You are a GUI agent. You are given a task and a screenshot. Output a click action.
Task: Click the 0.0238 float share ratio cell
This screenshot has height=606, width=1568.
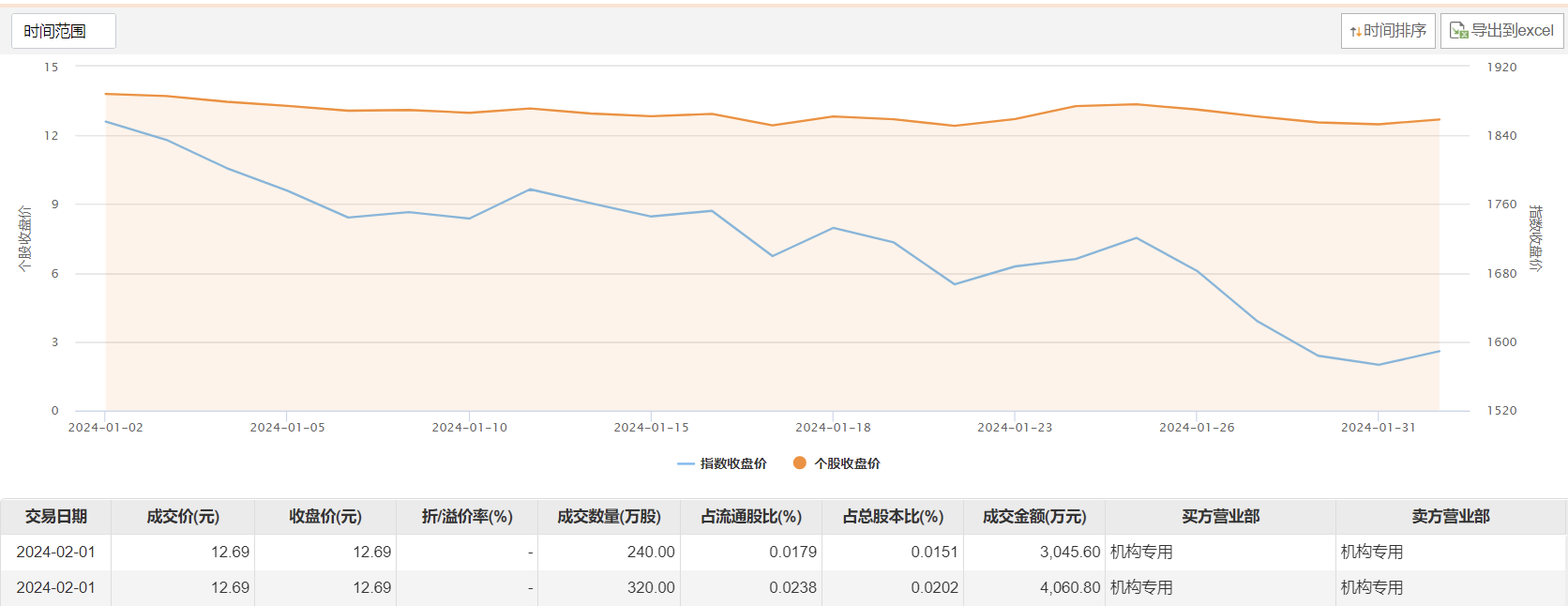coord(751,588)
